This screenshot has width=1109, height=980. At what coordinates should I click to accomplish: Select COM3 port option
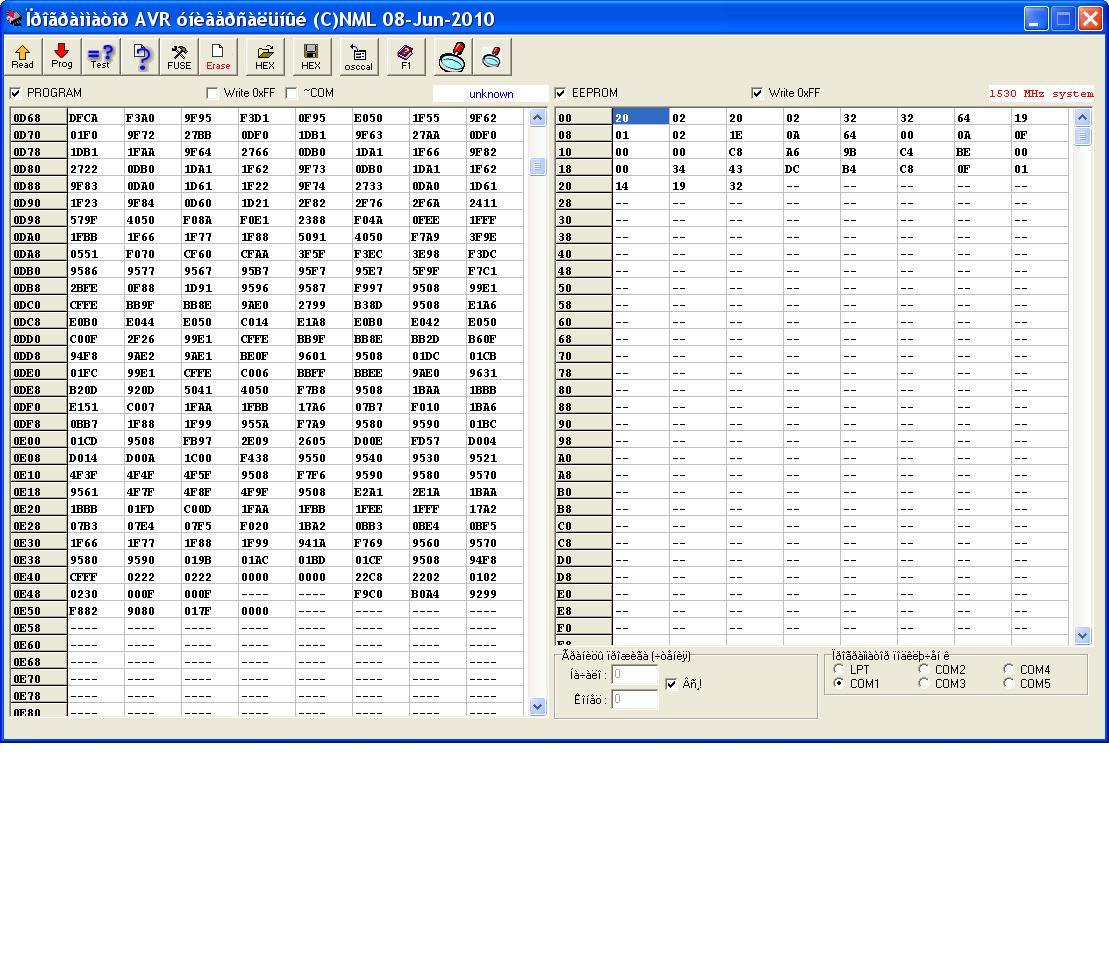tap(923, 684)
